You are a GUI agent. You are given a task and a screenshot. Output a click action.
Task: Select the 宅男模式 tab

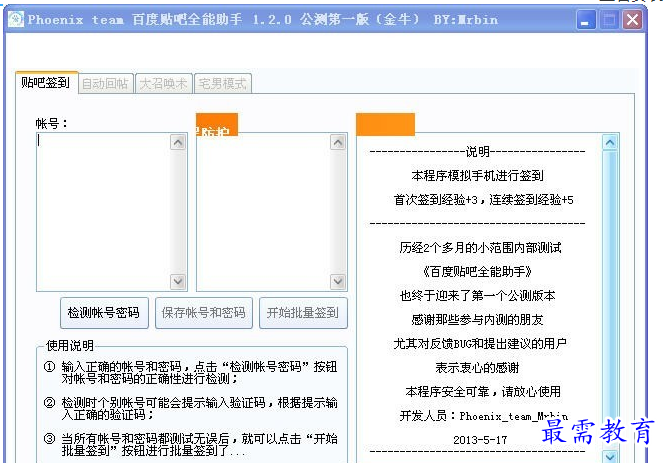[222, 83]
